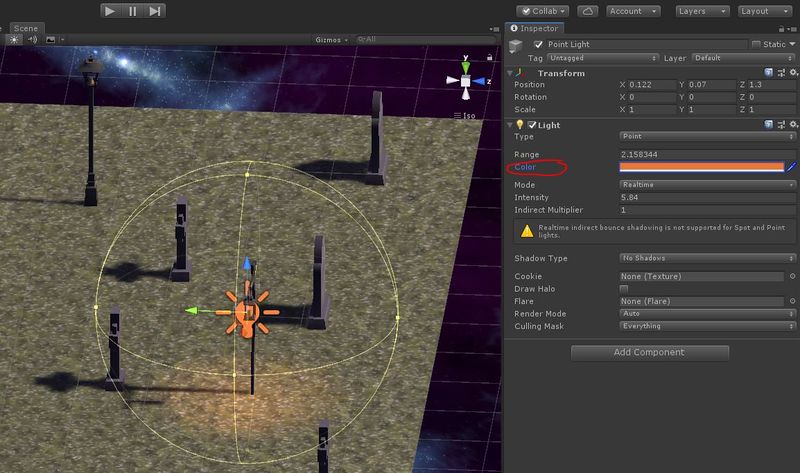Open Inspector tab options menu

click(x=792, y=29)
